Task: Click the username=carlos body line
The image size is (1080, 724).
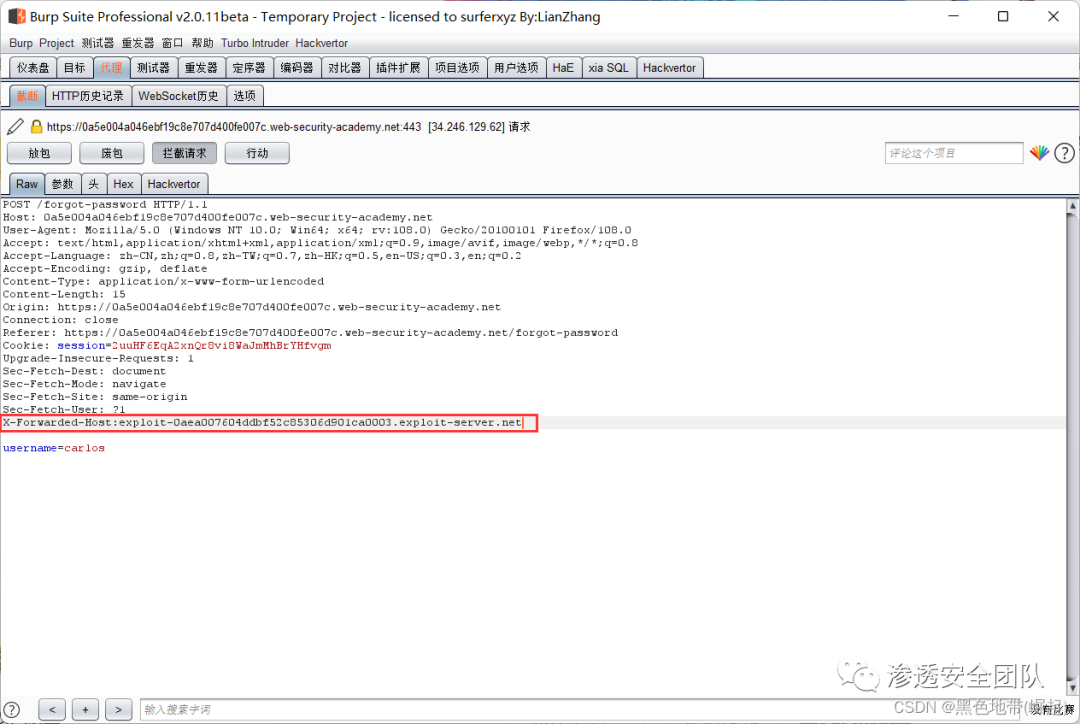Action: 54,448
